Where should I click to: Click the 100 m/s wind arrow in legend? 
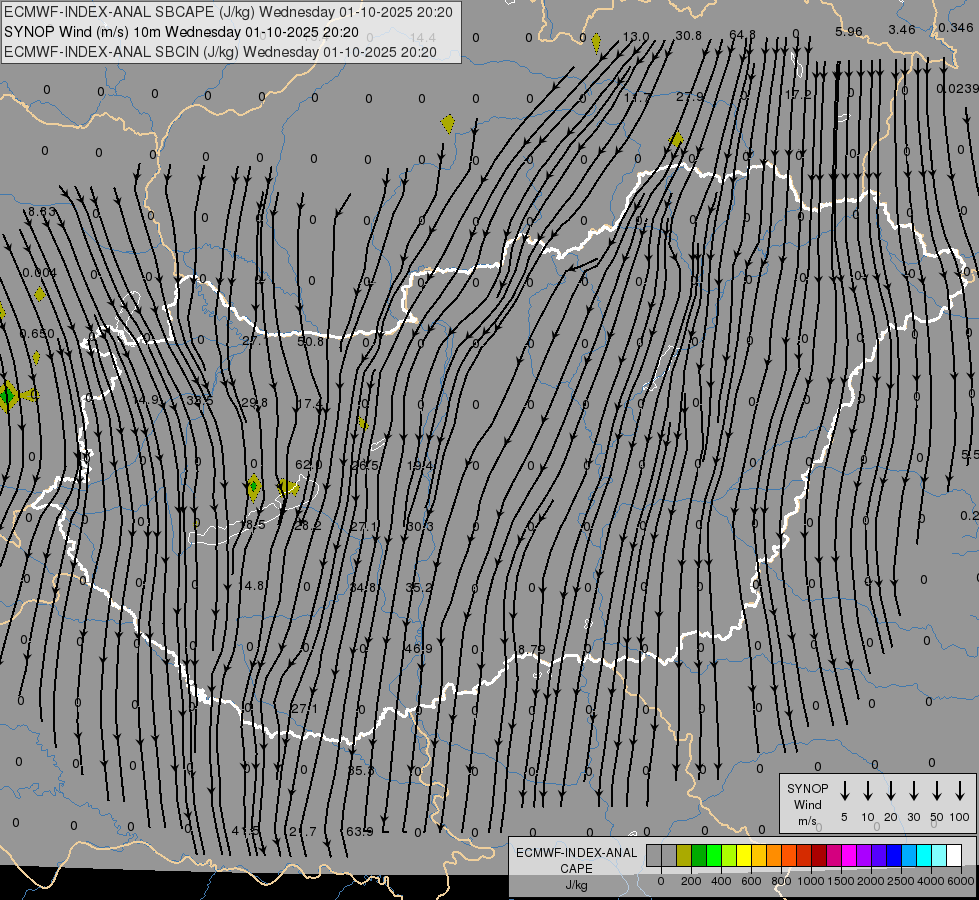tap(960, 791)
